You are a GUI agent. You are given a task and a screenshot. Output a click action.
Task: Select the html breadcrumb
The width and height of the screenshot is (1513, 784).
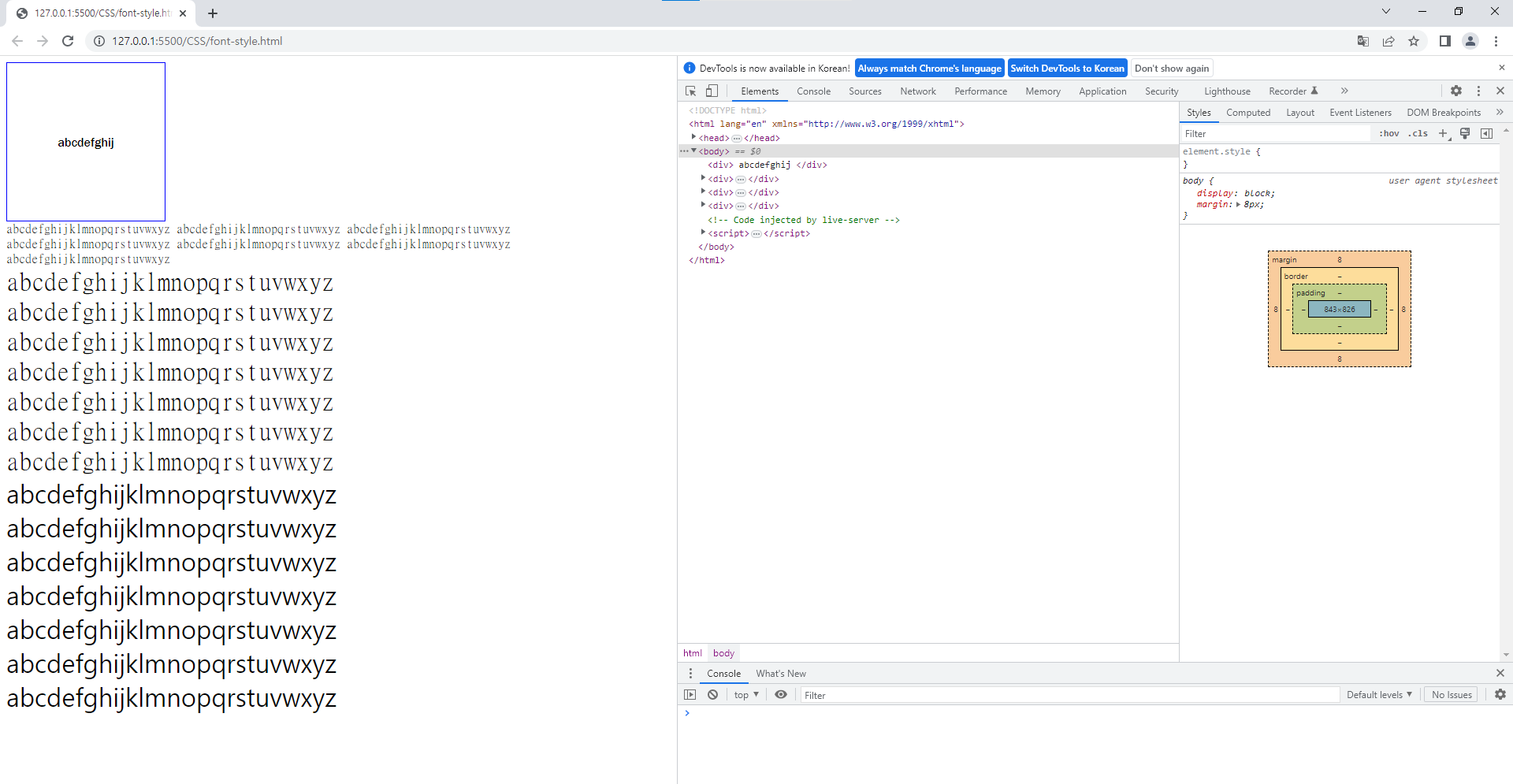693,653
